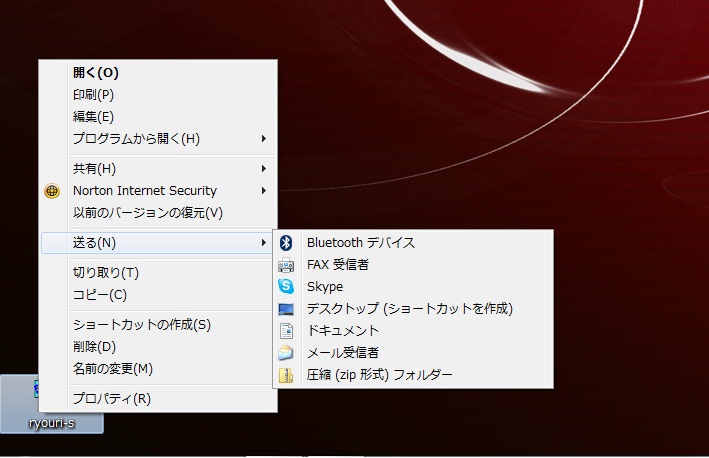Image resolution: width=709 pixels, height=458 pixels.
Task: Select the 送る(N) menu entry
Action: pos(158,243)
